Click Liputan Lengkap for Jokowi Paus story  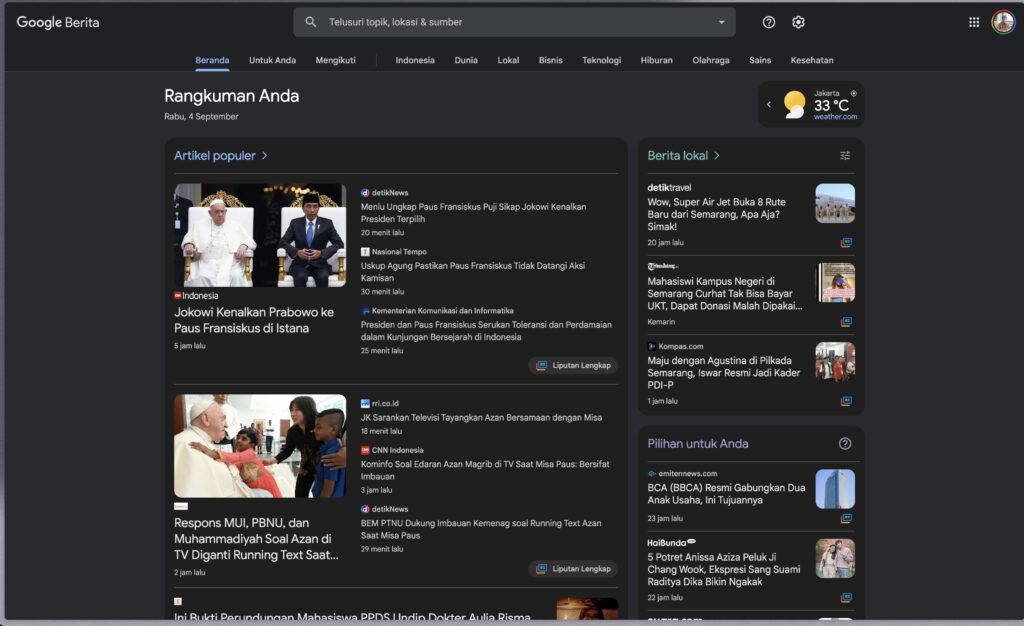tap(573, 366)
